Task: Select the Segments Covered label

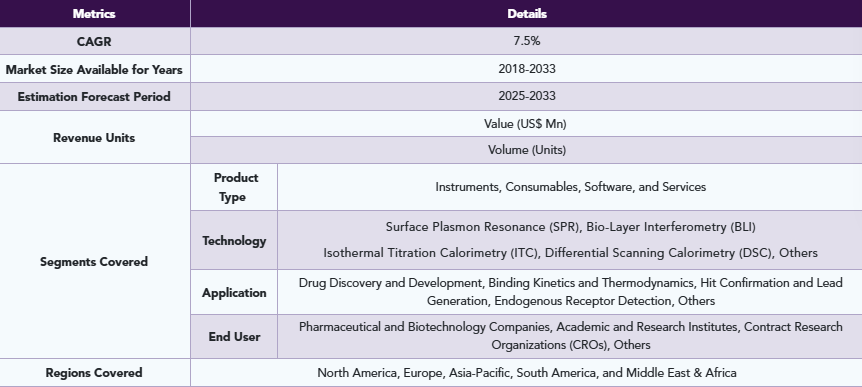Action: 94,262
